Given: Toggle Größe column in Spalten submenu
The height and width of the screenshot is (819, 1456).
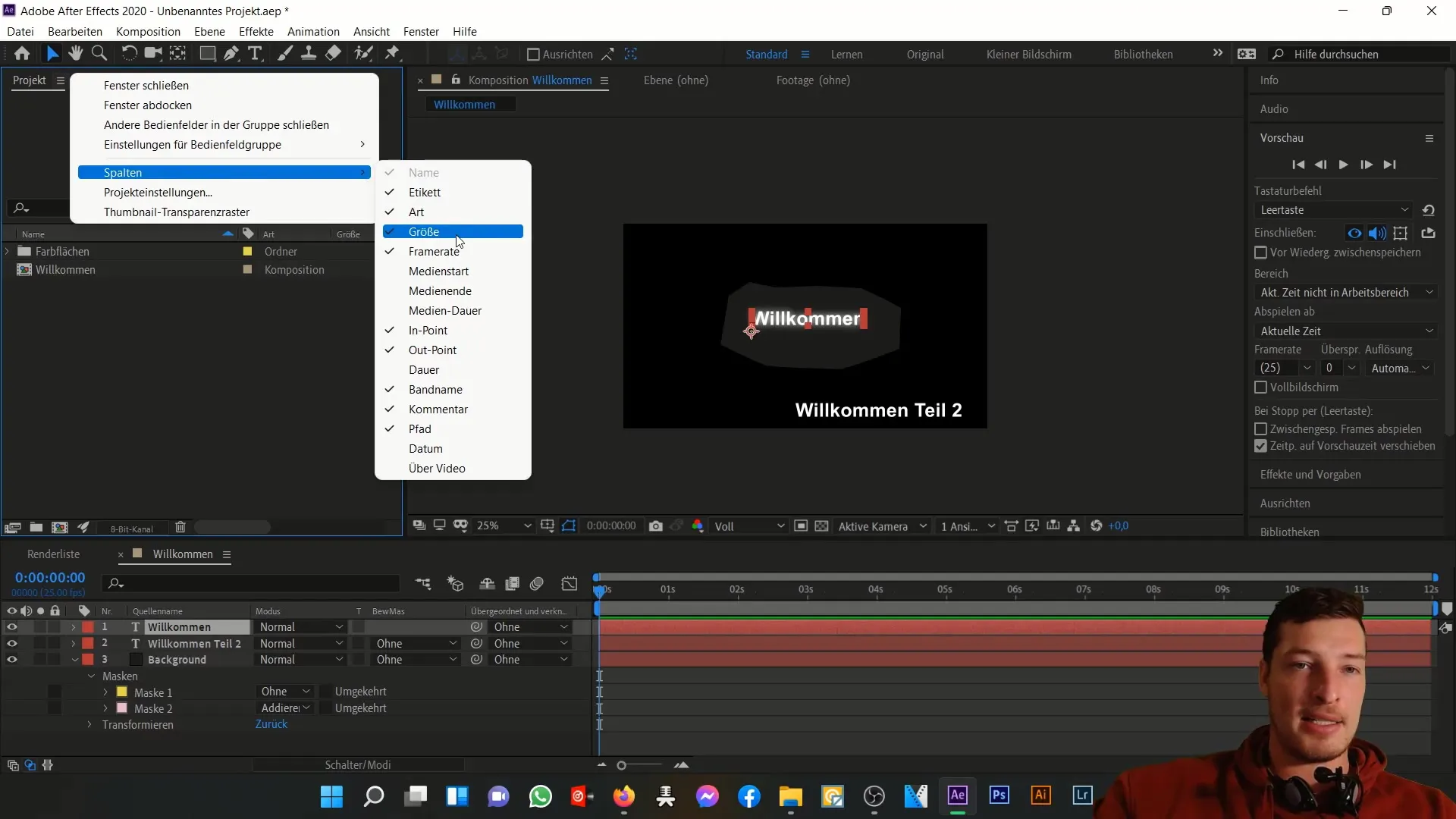Looking at the screenshot, I should 453,232.
